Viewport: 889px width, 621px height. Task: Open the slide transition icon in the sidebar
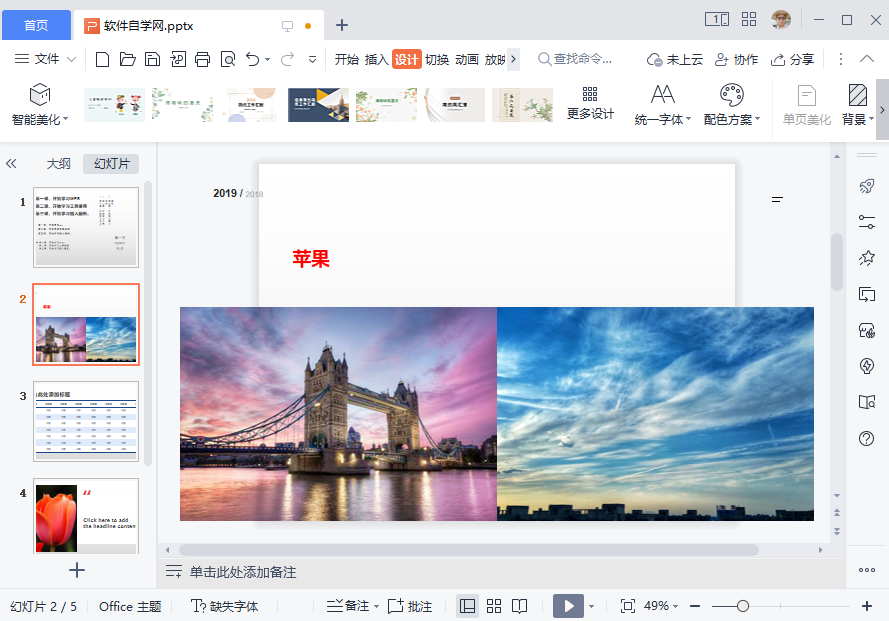(866, 294)
